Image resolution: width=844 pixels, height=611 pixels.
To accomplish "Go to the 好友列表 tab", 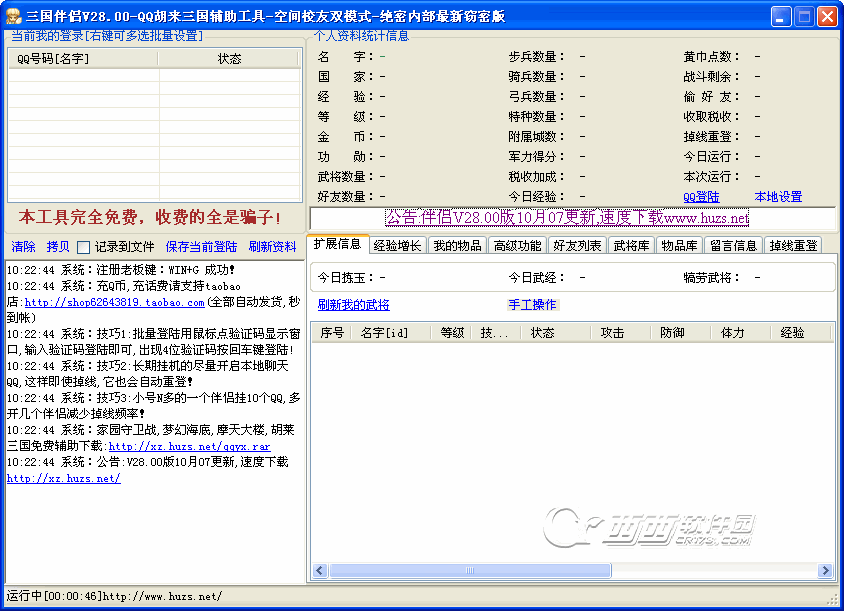I will [577, 246].
